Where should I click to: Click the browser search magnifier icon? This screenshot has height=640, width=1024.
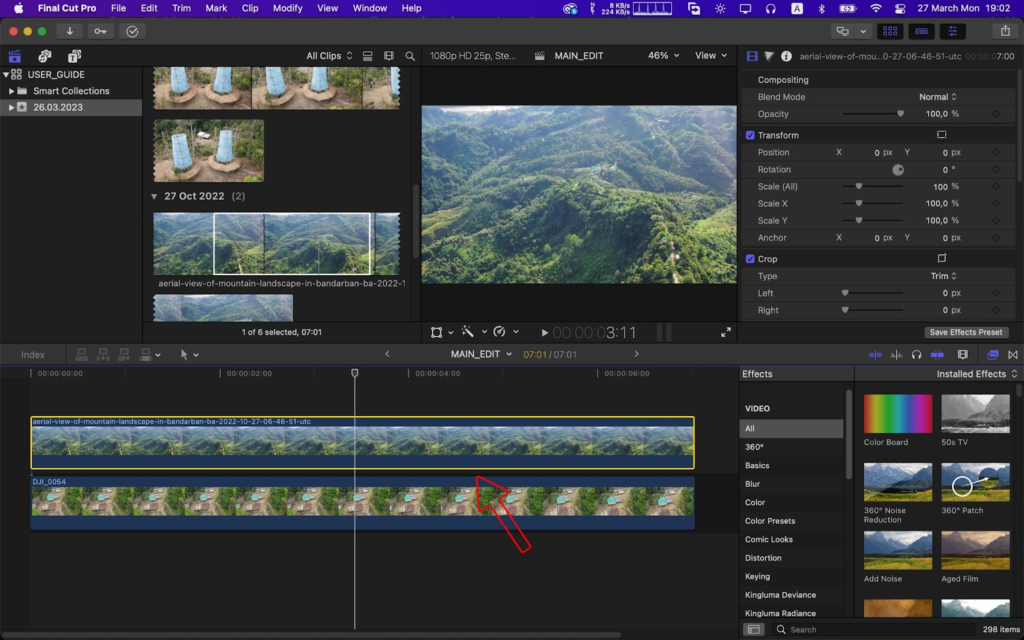pos(410,56)
